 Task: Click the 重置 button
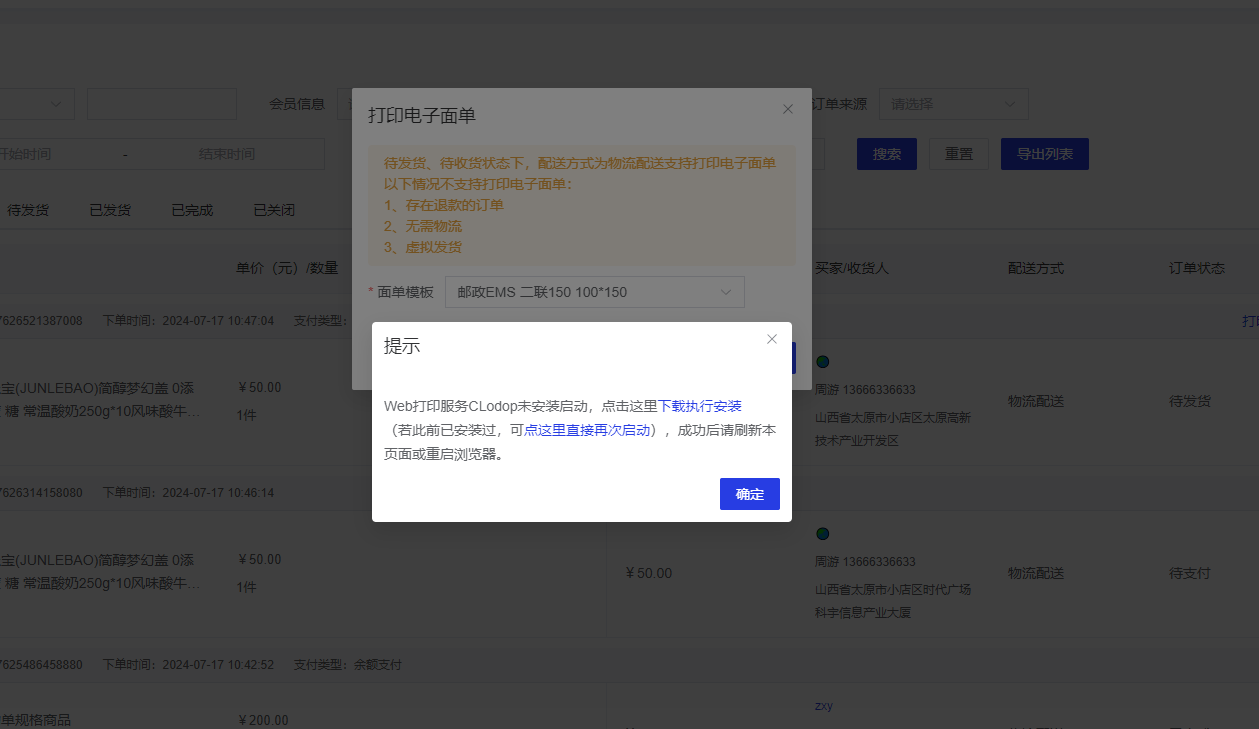(x=959, y=154)
